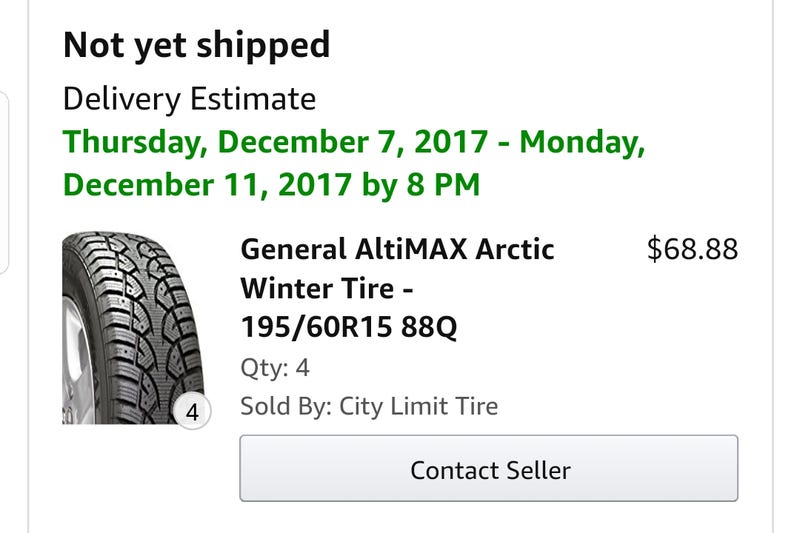Click the quantity badge showing 4
The image size is (800, 533).
(x=192, y=412)
